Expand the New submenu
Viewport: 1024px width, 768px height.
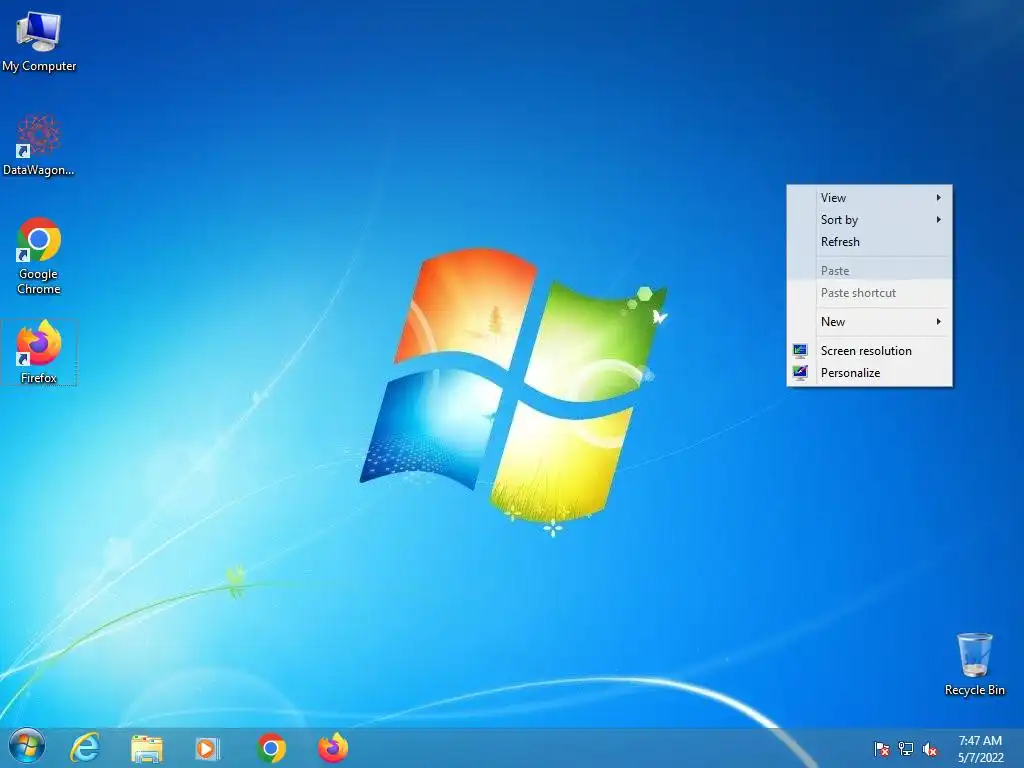869,321
